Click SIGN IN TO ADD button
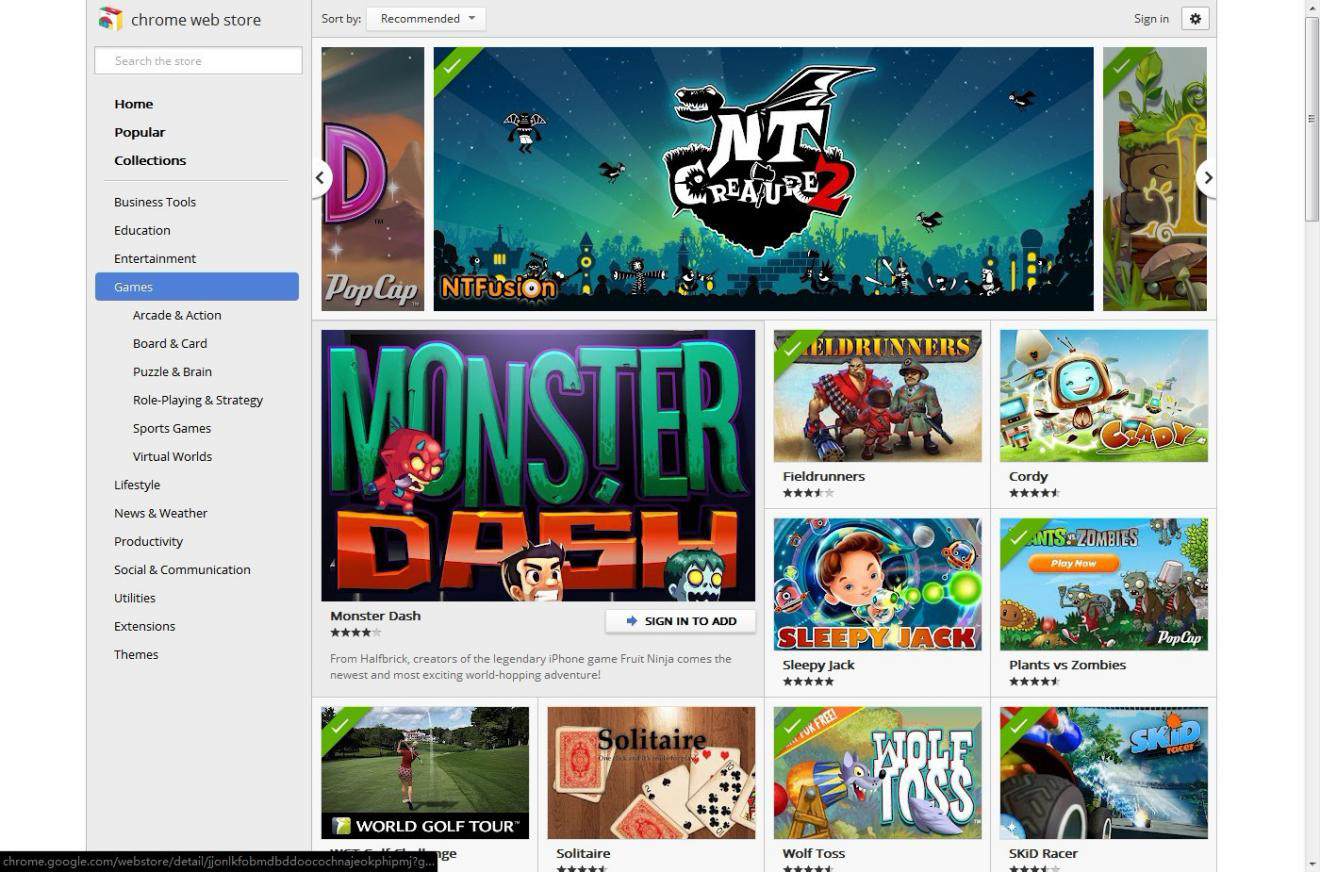Image resolution: width=1320 pixels, height=872 pixels. [681, 621]
